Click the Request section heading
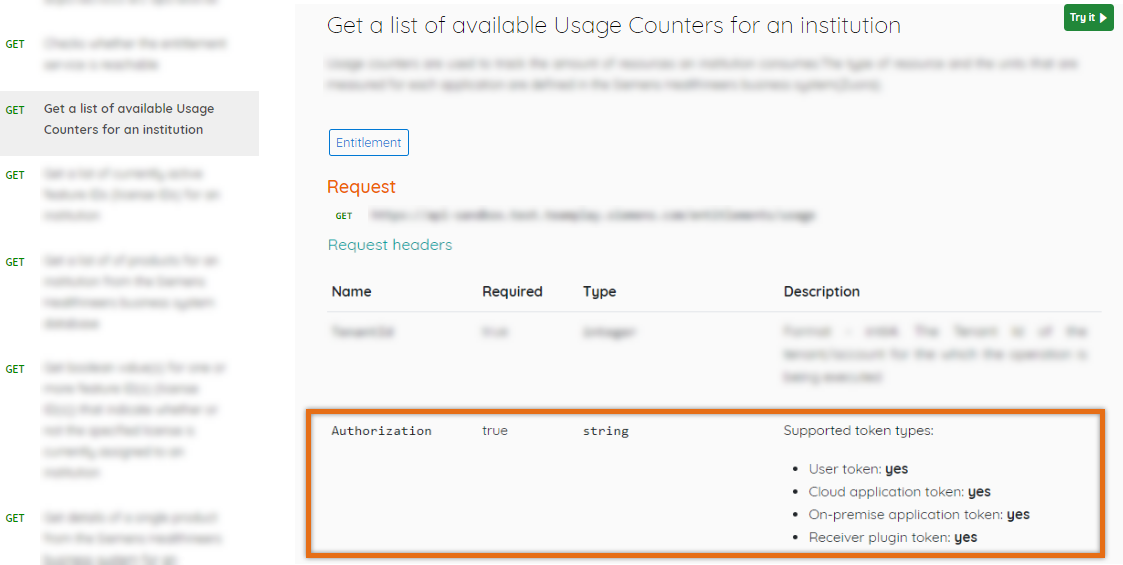This screenshot has height=565, width=1123. (x=361, y=187)
